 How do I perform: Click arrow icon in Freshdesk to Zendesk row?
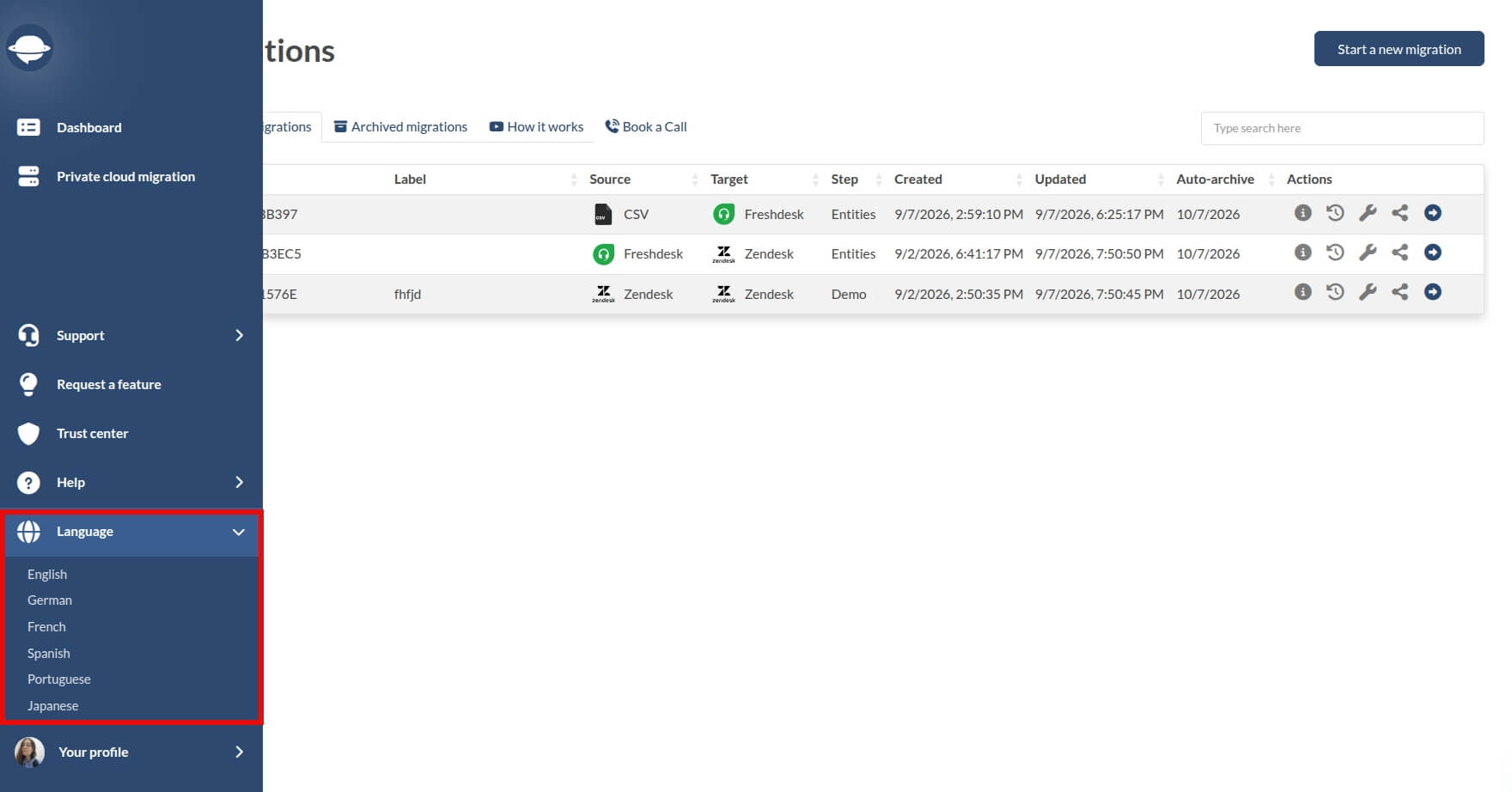(x=1432, y=252)
